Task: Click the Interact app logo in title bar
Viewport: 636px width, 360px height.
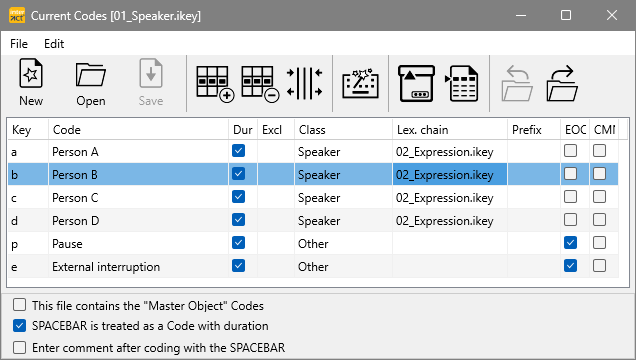Action: [x=17, y=15]
